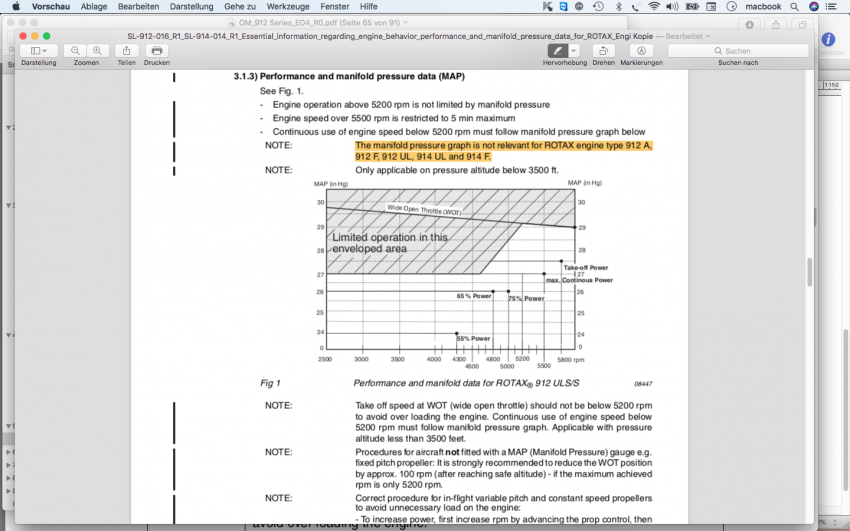
Task: Click the 'Limited operation in this enveloped area' label
Action: (x=390, y=243)
